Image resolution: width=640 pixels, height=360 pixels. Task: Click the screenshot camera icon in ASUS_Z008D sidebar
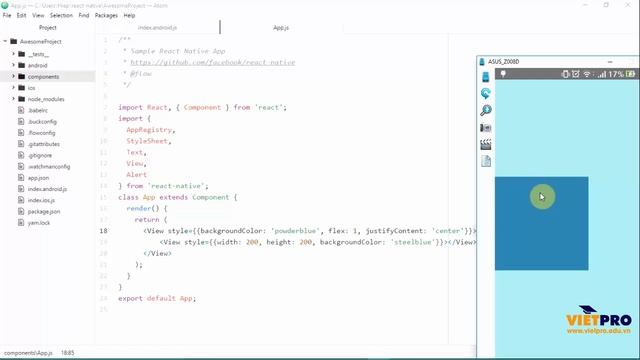[x=485, y=128]
